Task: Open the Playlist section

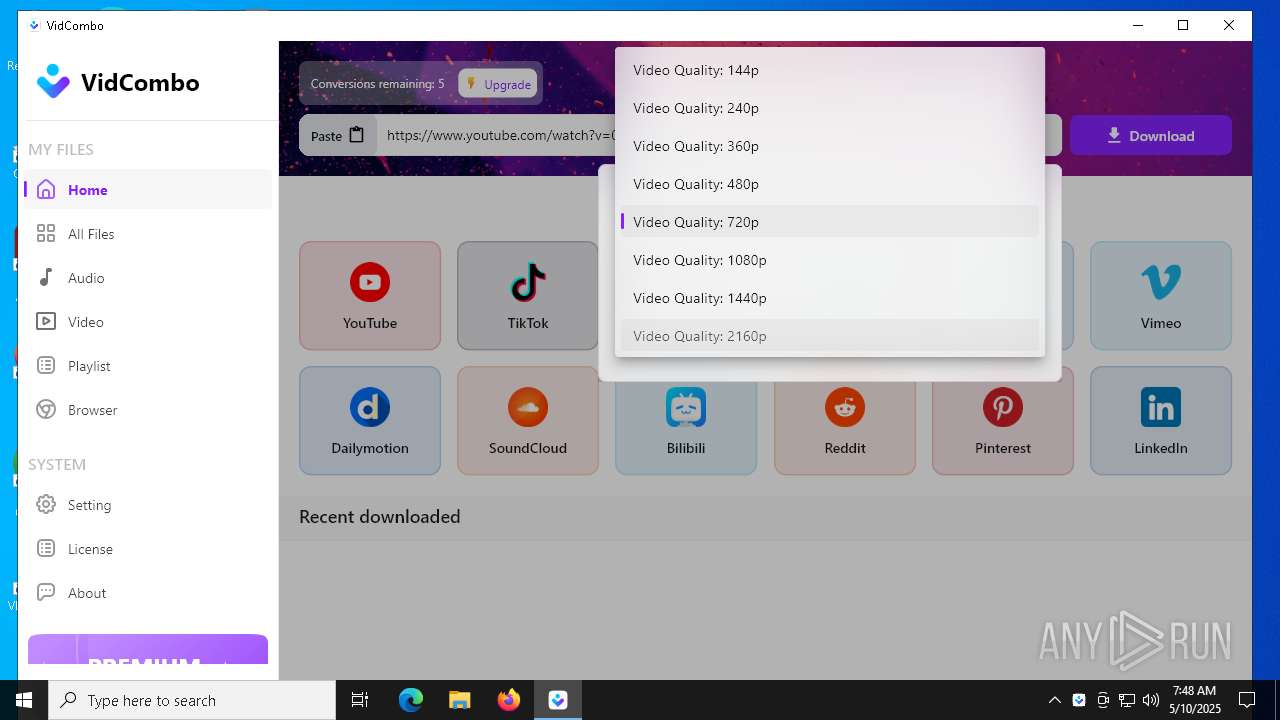Action: pyautogui.click(x=150, y=366)
